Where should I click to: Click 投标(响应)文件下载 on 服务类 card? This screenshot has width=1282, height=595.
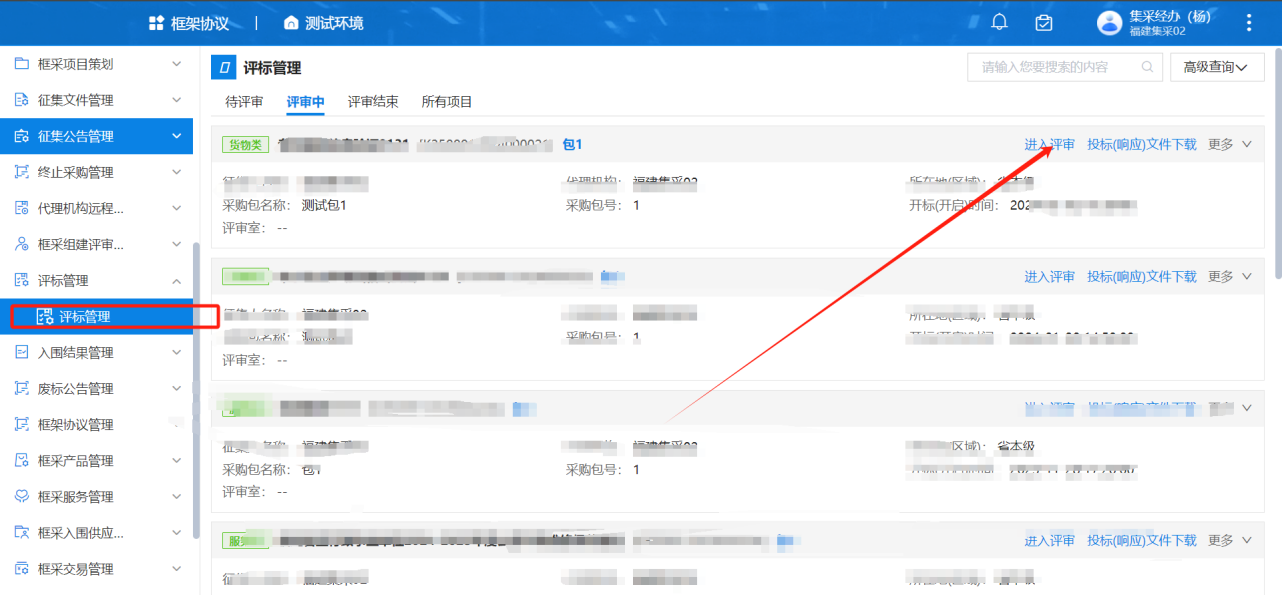tap(1142, 540)
